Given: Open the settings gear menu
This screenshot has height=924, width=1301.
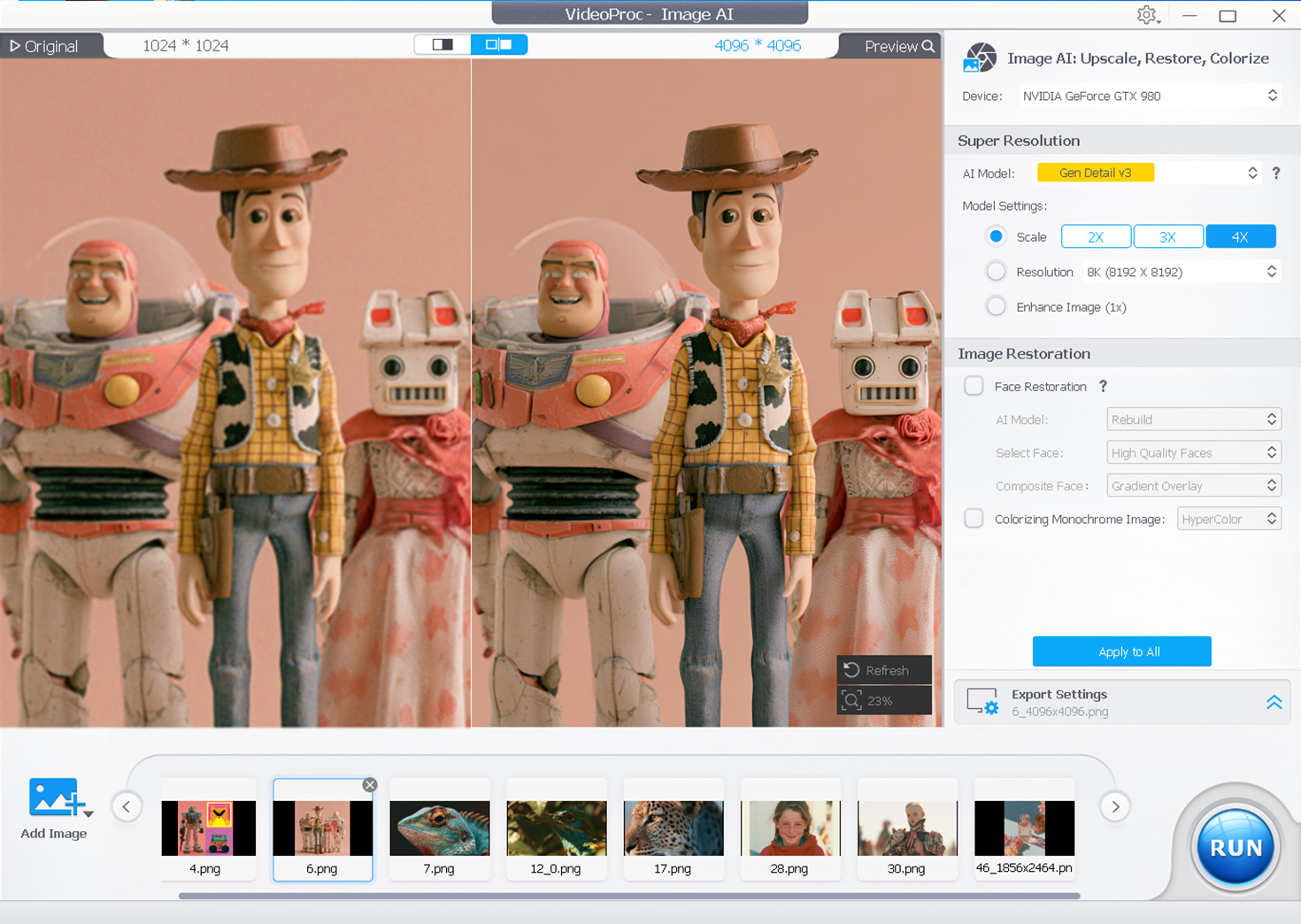Looking at the screenshot, I should tap(1148, 15).
